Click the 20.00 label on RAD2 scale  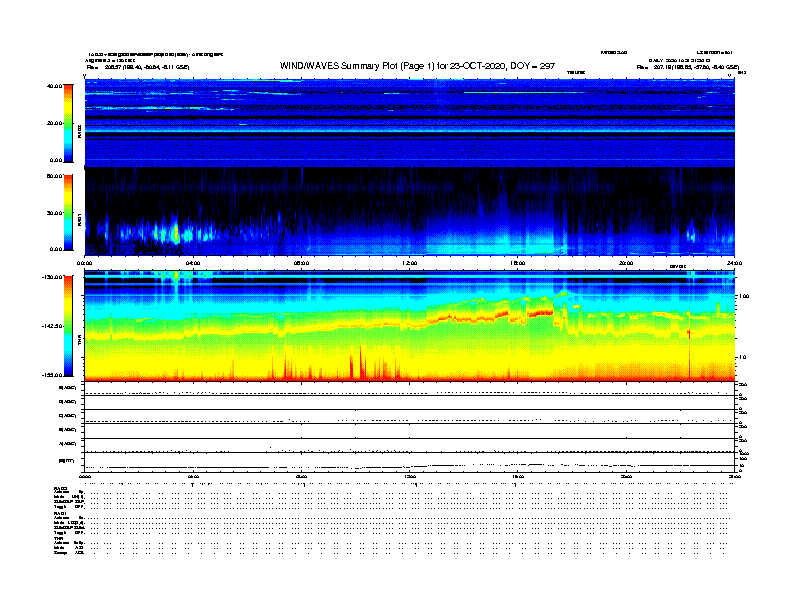[54, 123]
